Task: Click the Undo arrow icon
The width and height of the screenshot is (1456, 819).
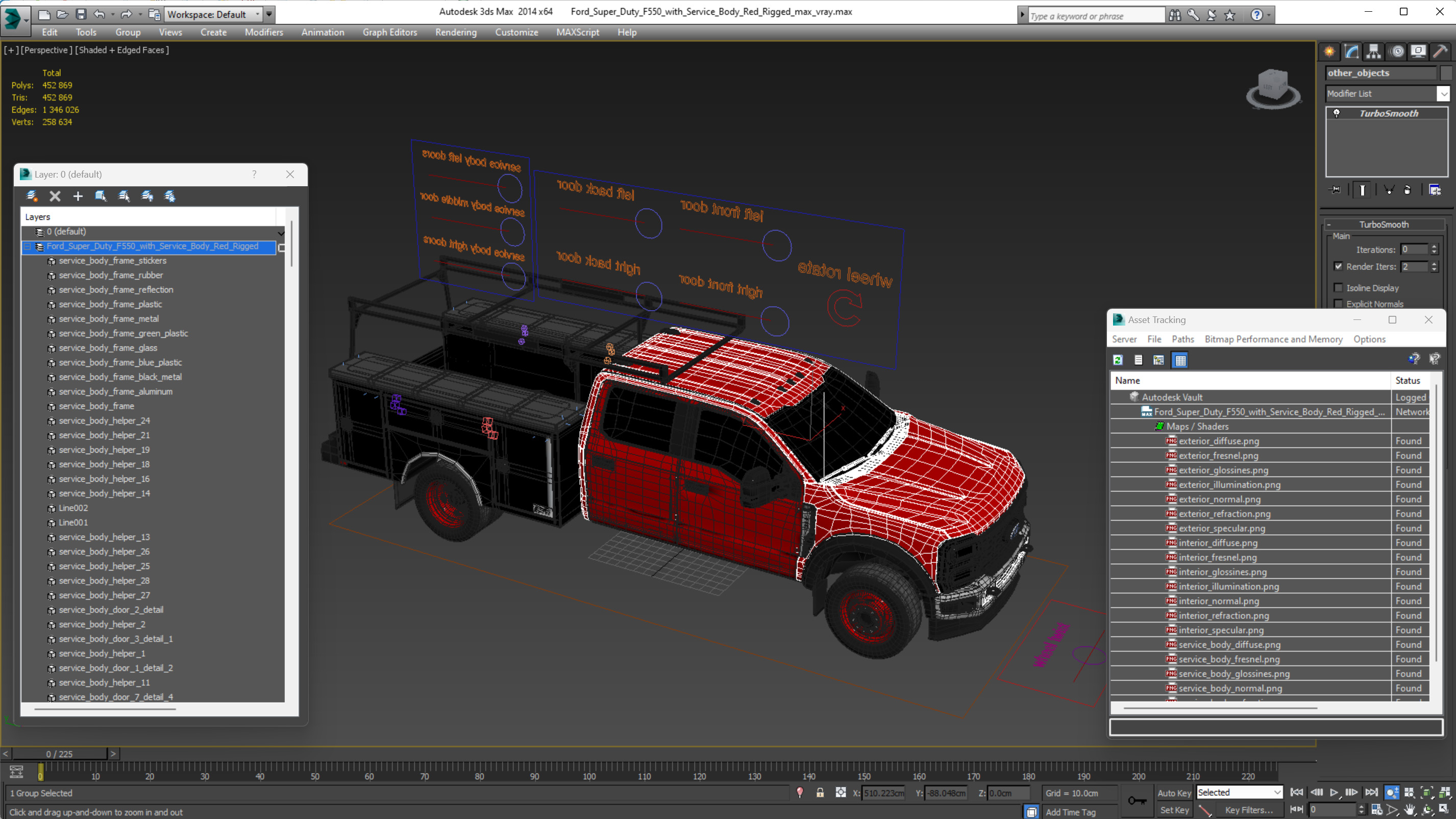Action: click(x=100, y=14)
